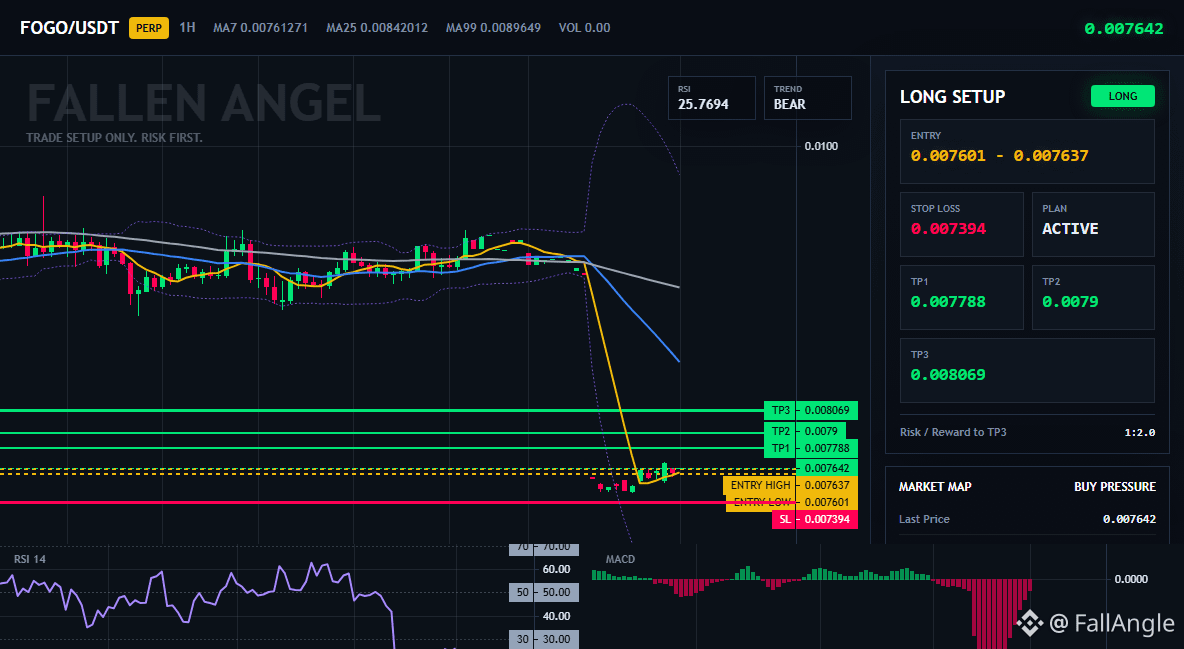Click the TP2 0.0079 card
This screenshot has height=649, width=1184.
1093,297
